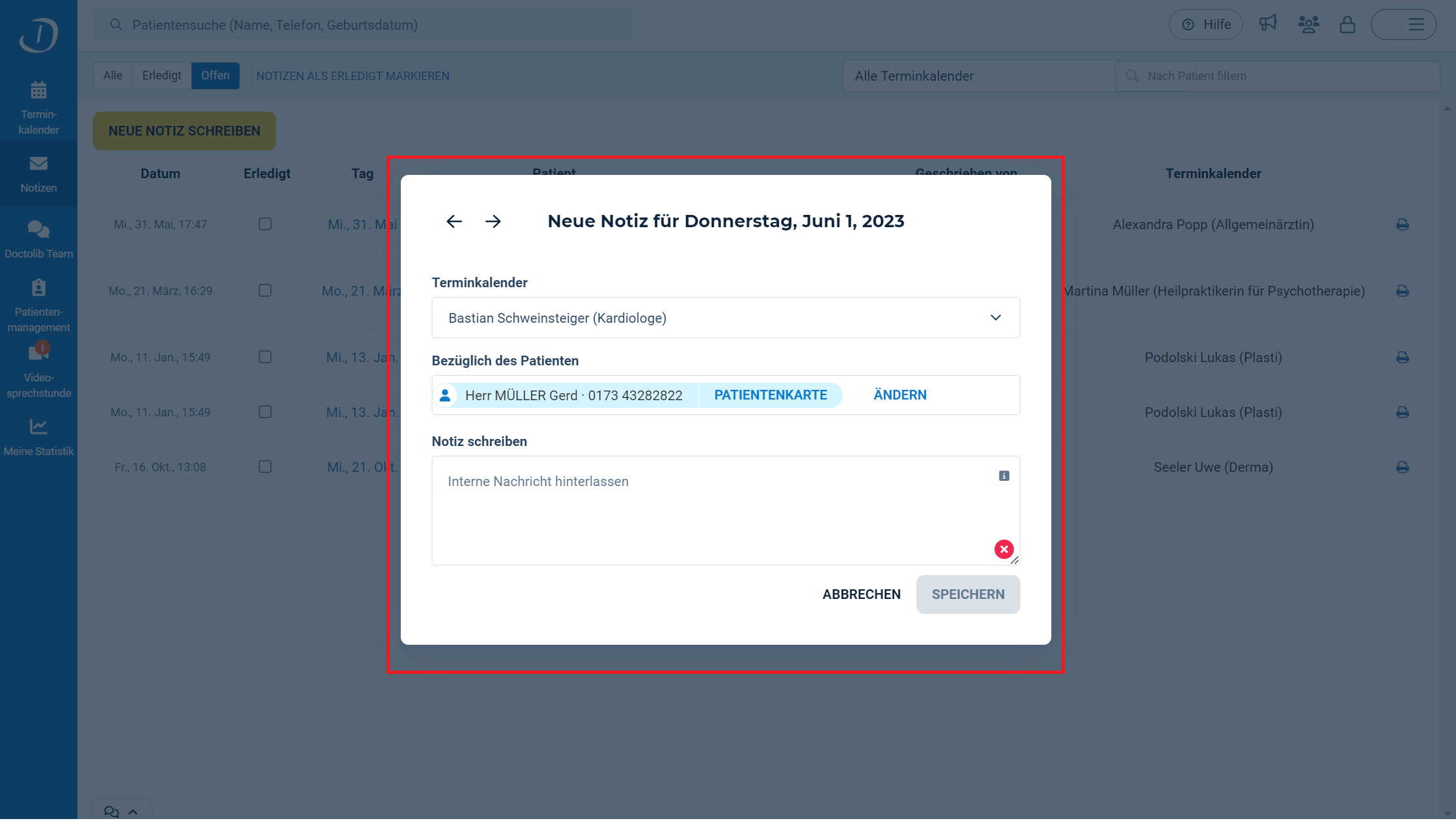
Task: Mark the 16. Okt. note as erledigt
Action: [x=265, y=467]
